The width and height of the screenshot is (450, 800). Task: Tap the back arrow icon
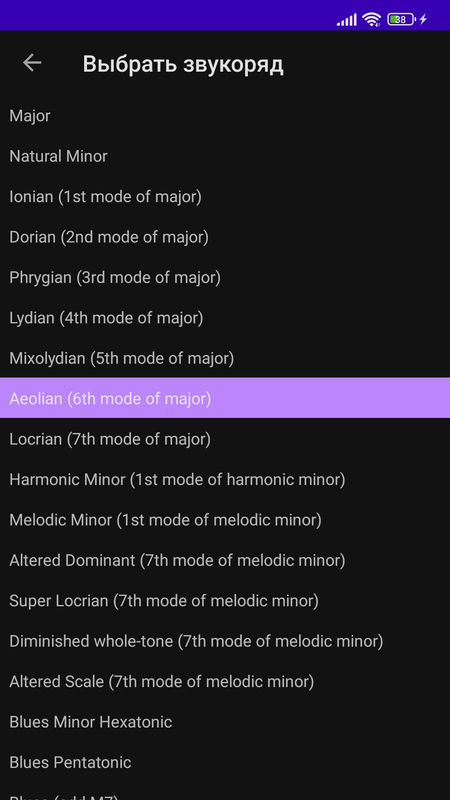pyautogui.click(x=32, y=63)
